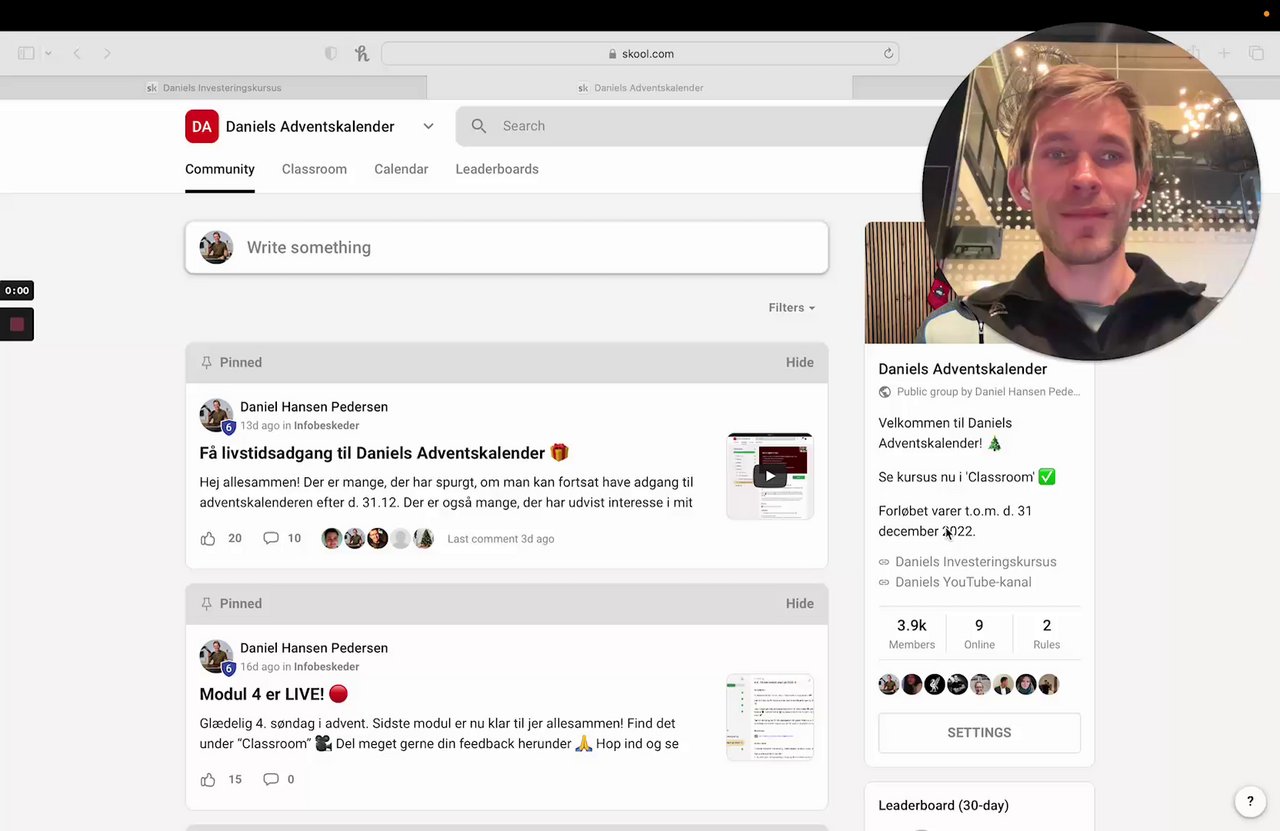Screen dimensions: 1280x831
Task: Click the Public group globe icon
Action: (884, 392)
